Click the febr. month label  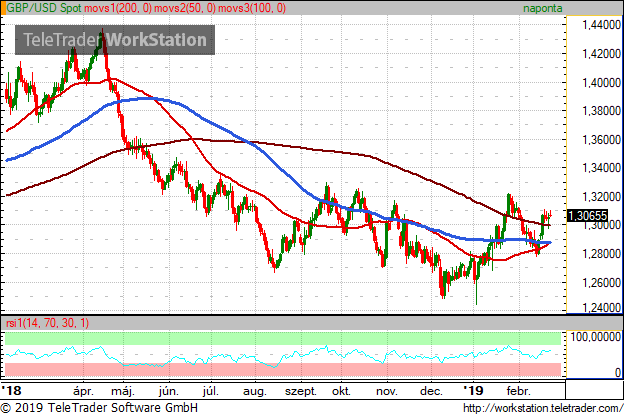click(x=519, y=391)
